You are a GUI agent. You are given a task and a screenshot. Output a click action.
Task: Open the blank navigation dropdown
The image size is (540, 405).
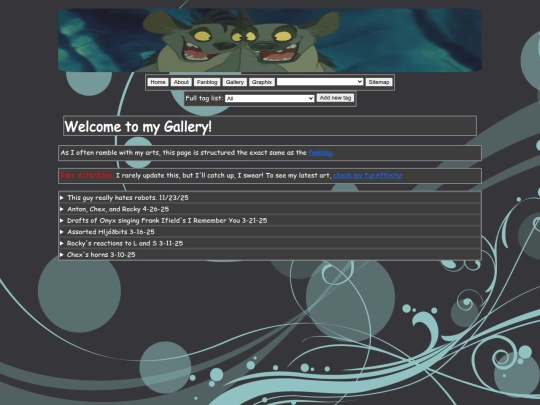point(320,82)
